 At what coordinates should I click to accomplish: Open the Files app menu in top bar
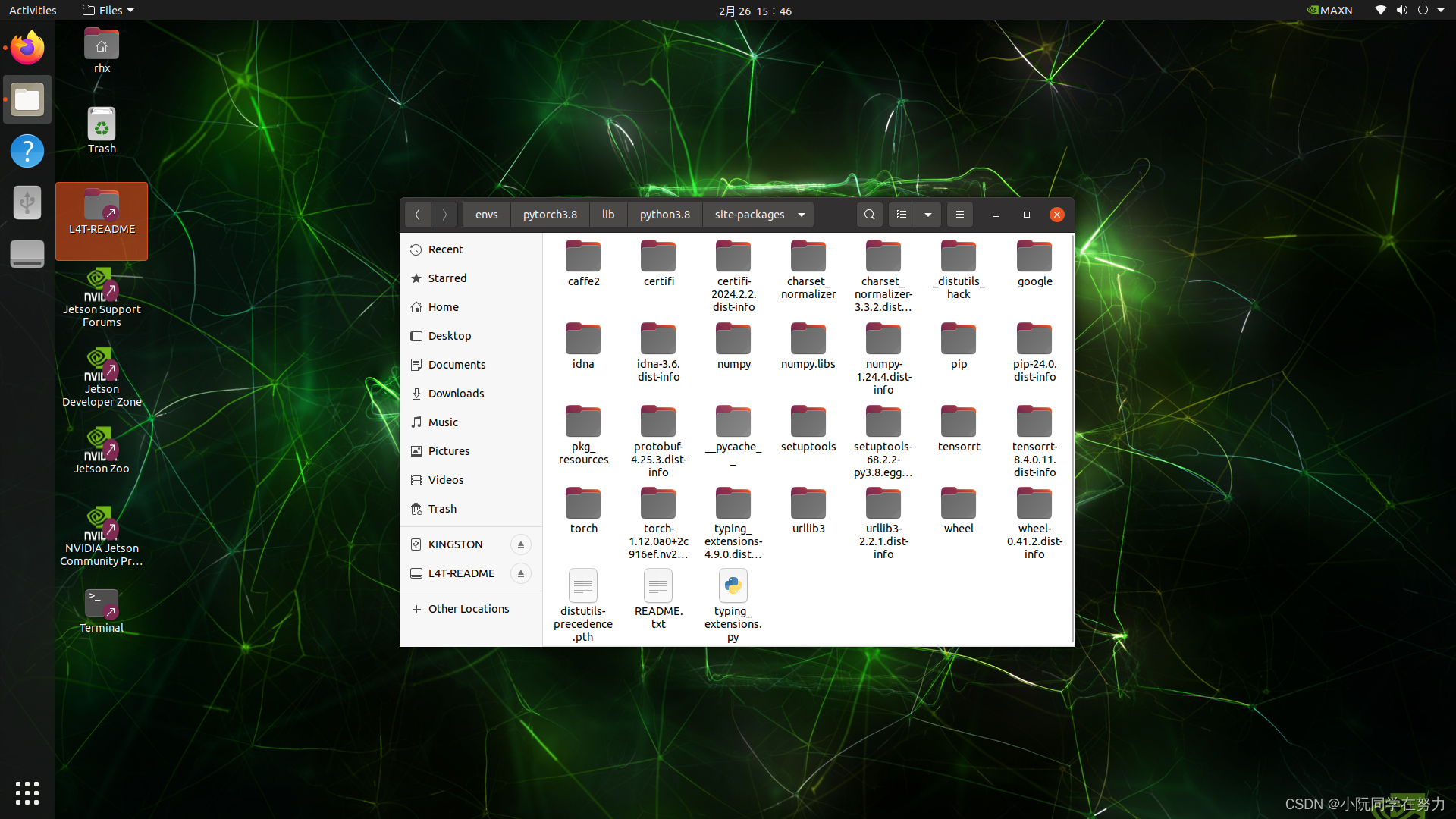(108, 11)
